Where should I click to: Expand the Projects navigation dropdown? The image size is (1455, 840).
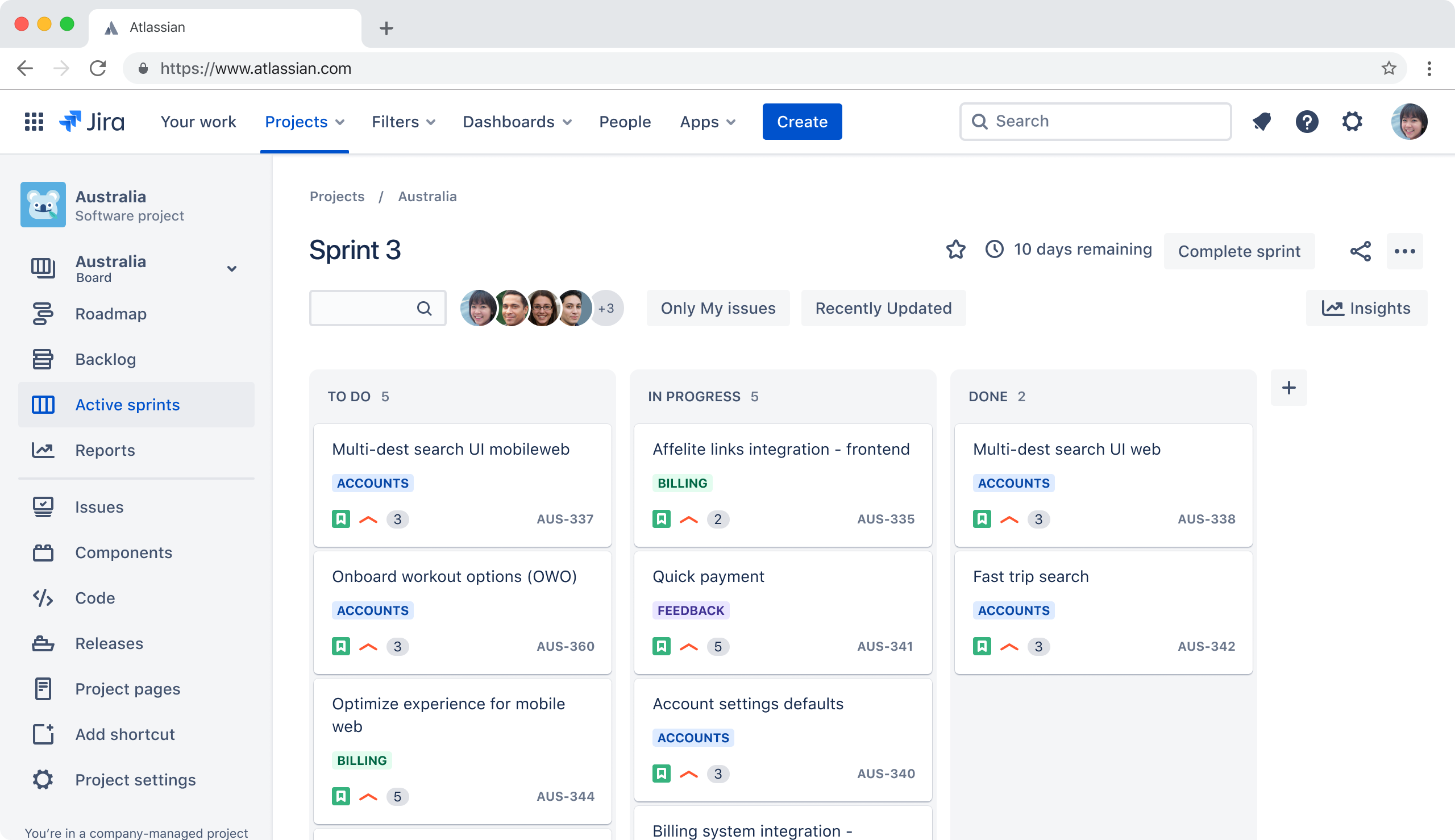coord(305,122)
